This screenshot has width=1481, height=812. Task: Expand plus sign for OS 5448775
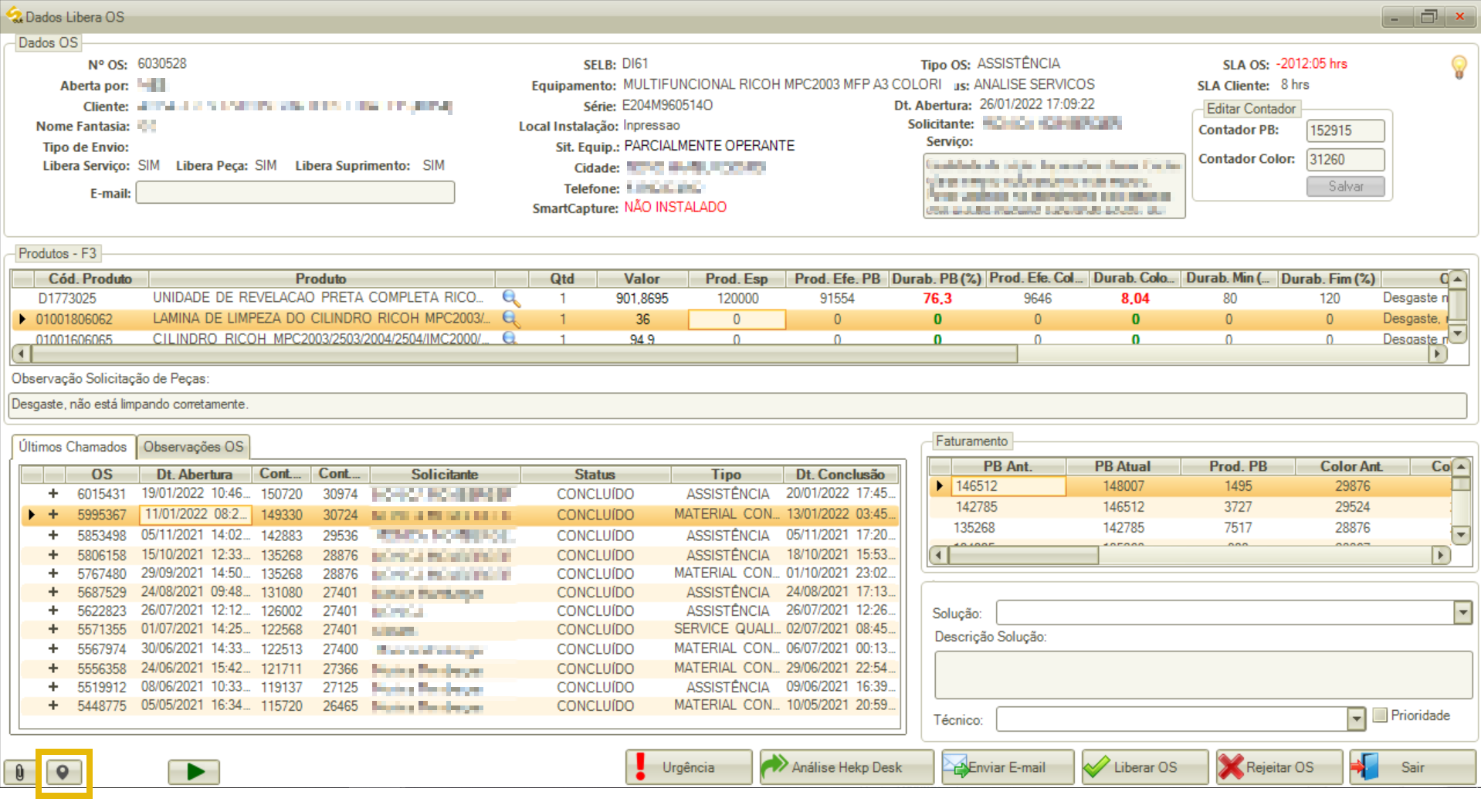click(53, 705)
